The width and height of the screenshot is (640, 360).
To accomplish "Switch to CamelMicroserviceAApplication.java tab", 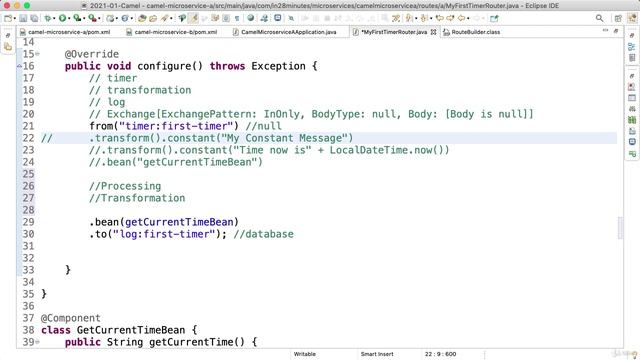I will tap(285, 32).
